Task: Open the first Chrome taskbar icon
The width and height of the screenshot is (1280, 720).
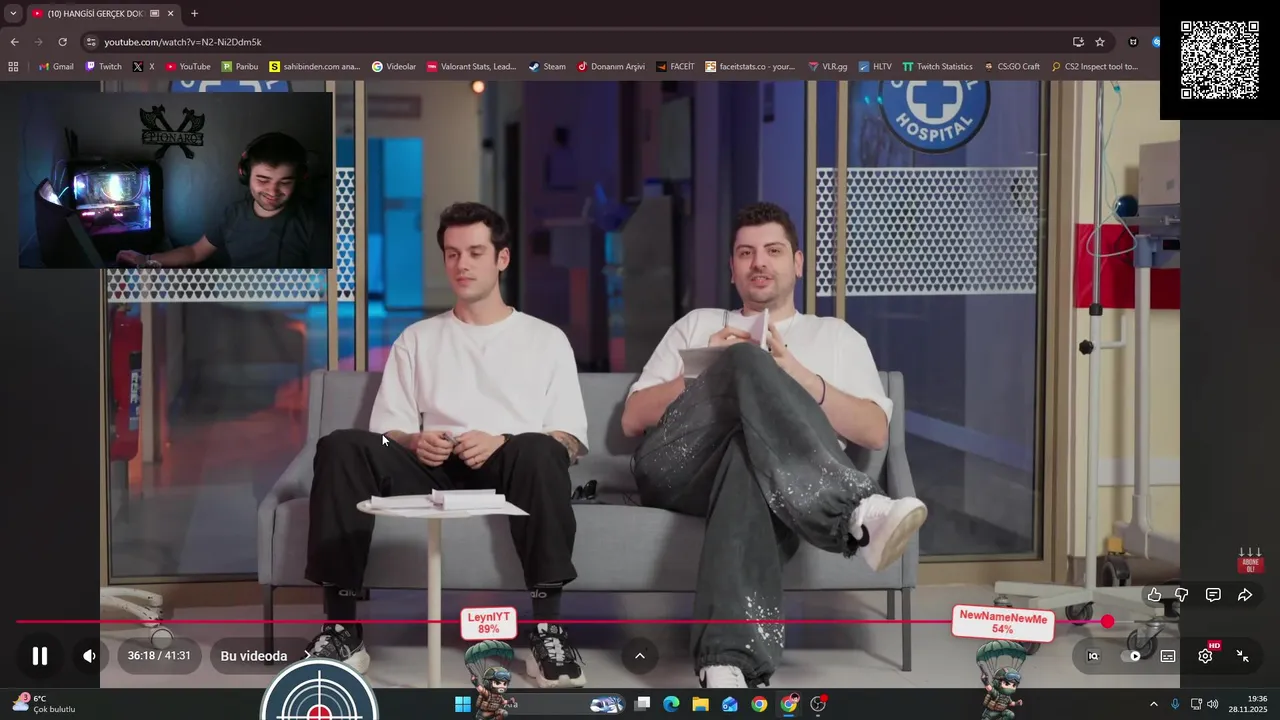Action: pyautogui.click(x=760, y=704)
